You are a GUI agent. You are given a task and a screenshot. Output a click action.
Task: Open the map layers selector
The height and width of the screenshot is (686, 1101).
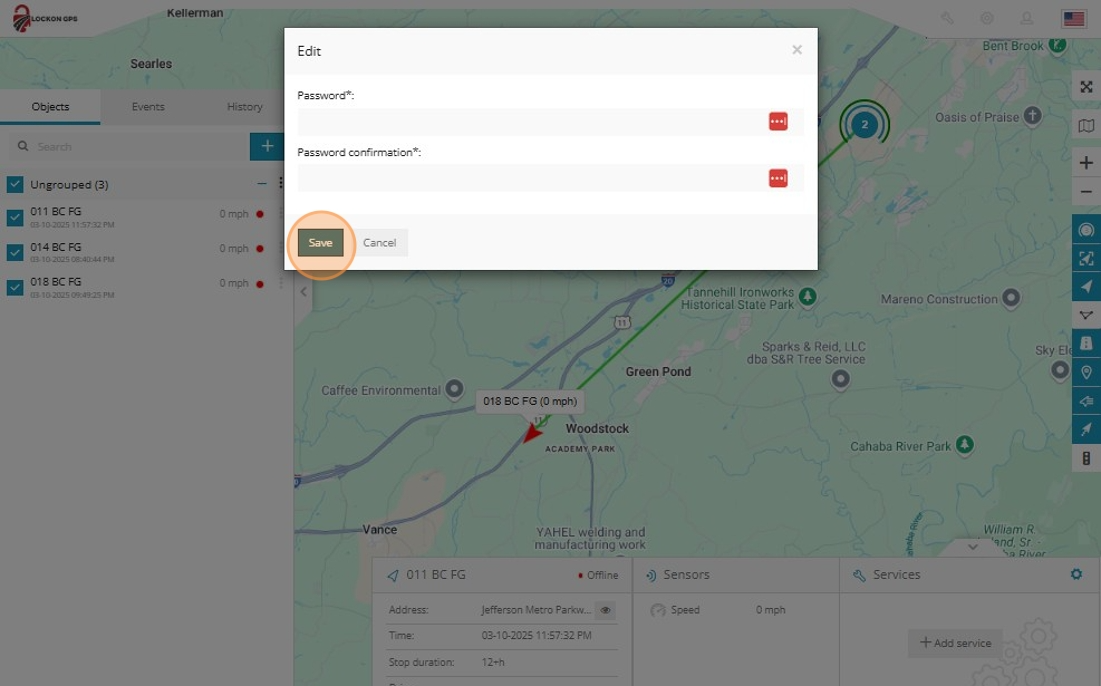click(x=1086, y=126)
